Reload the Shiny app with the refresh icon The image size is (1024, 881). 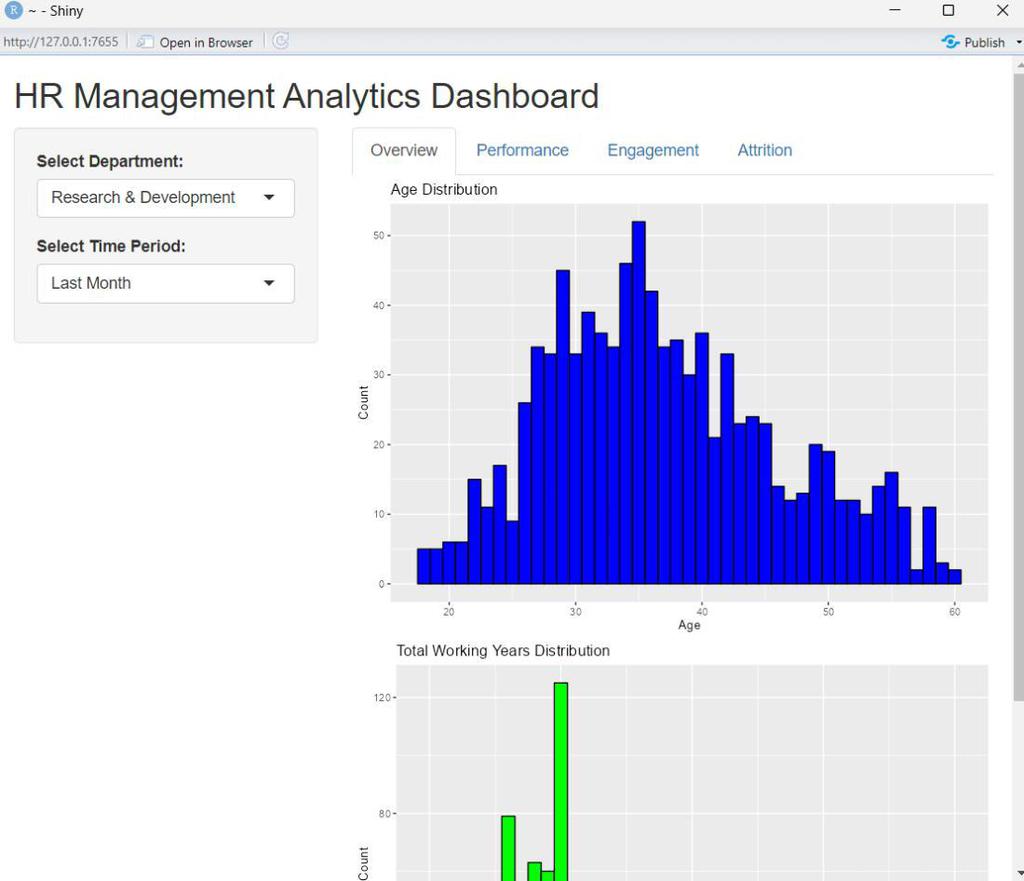point(280,41)
